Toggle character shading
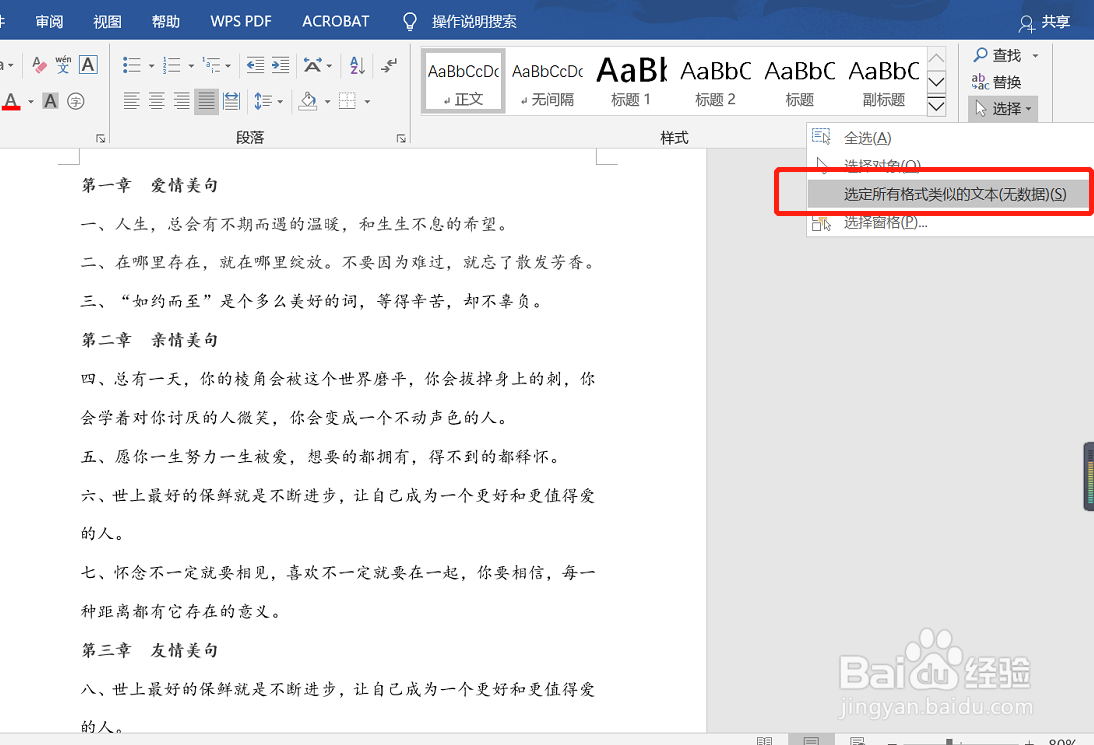This screenshot has width=1094, height=745. coord(50,101)
